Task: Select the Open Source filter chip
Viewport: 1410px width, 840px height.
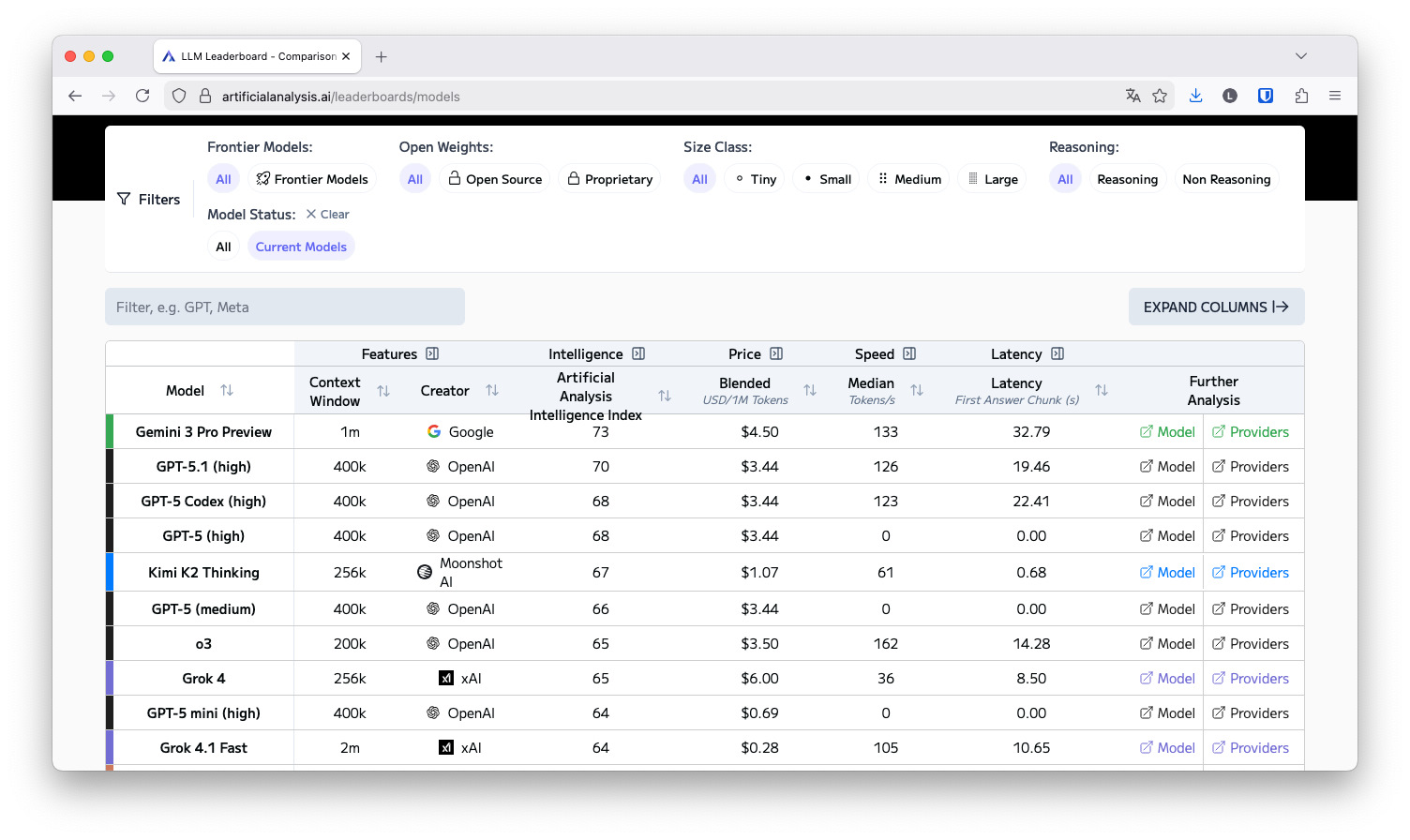Action: pyautogui.click(x=495, y=179)
